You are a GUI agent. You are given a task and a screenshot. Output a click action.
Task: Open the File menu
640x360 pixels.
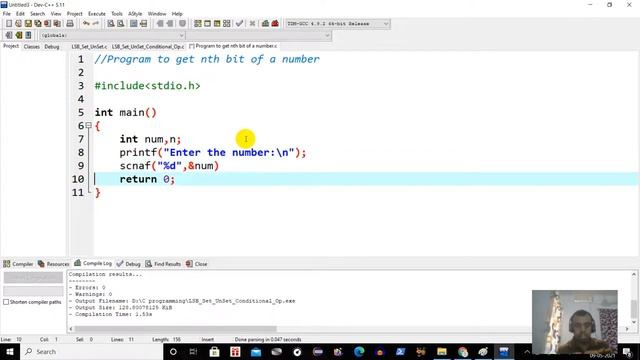[7, 14]
